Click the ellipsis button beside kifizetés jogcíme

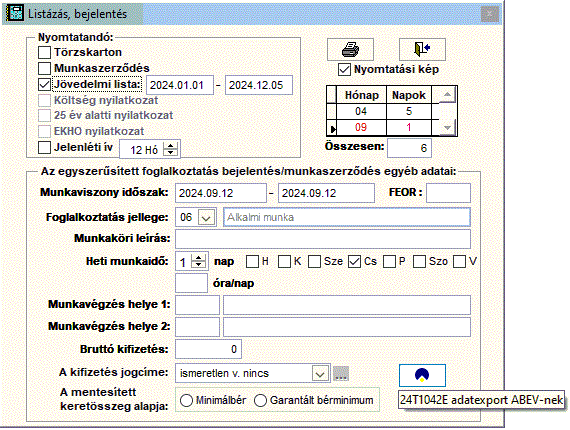click(x=341, y=373)
